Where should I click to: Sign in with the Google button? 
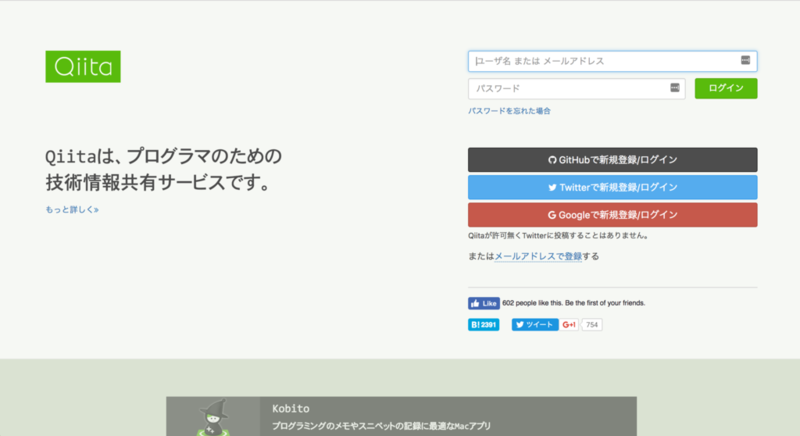(x=612, y=215)
